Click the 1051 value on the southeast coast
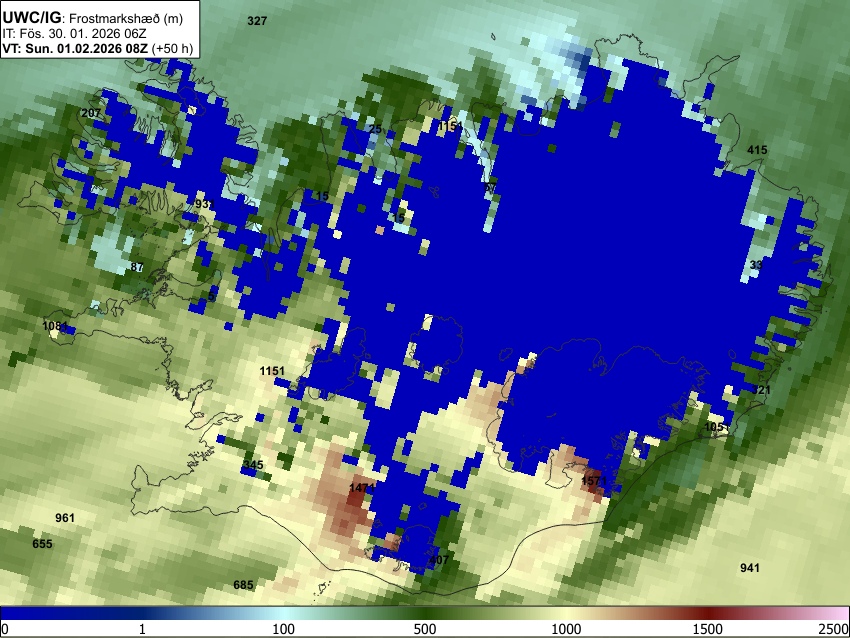This screenshot has height=638, width=850. tap(717, 427)
